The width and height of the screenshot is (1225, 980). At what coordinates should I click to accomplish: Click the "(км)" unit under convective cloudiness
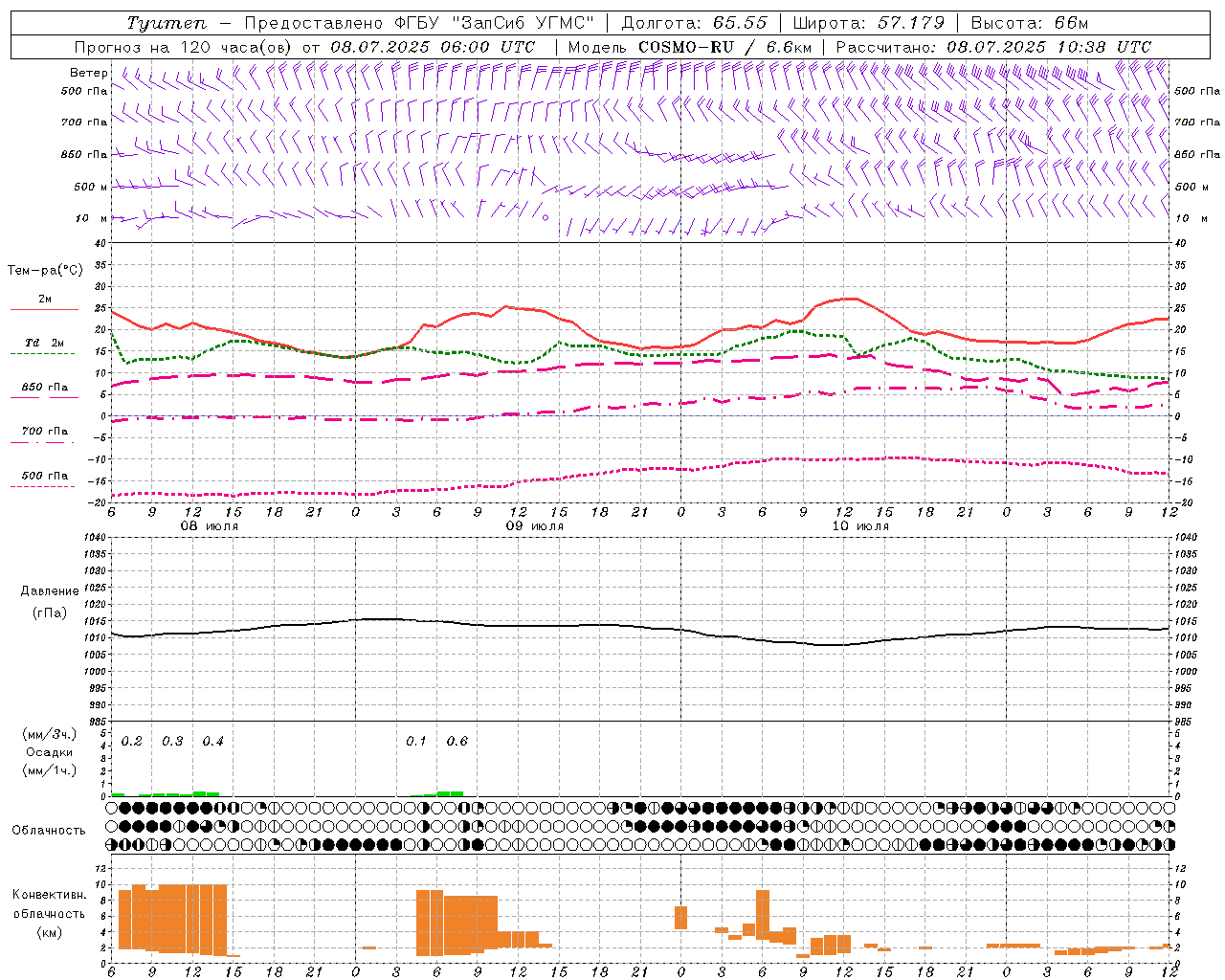(x=49, y=932)
